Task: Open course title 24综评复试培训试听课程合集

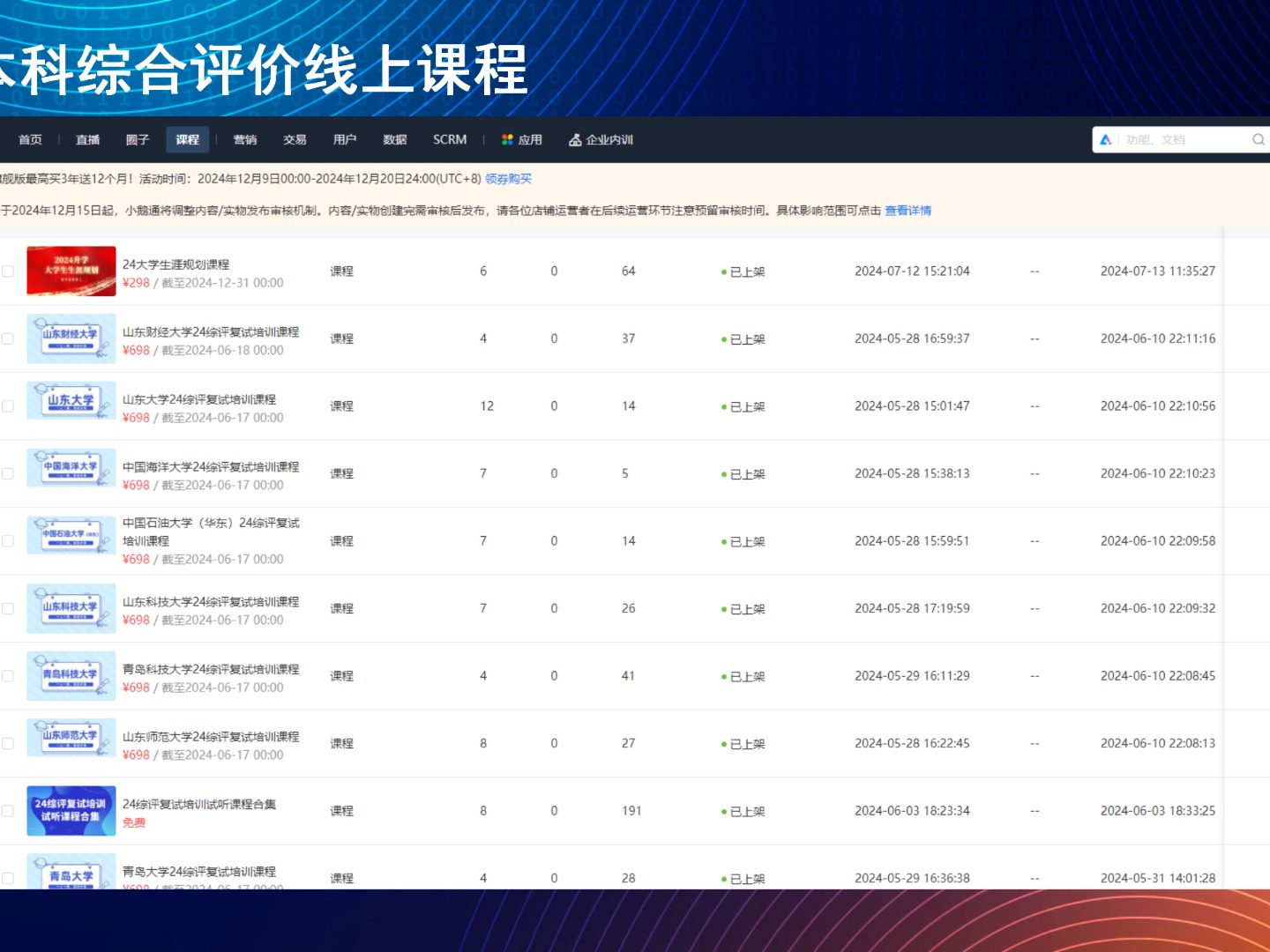Action: (x=199, y=804)
